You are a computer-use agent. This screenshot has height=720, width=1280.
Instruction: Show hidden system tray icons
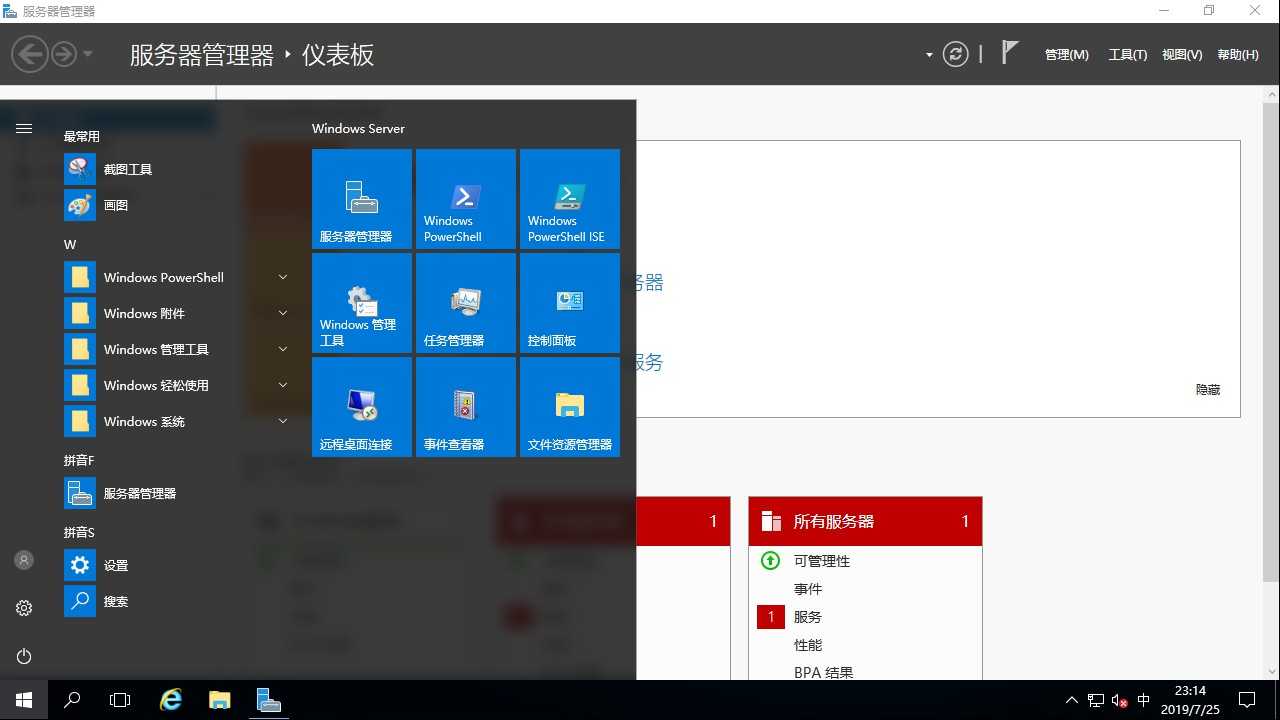coord(1071,701)
